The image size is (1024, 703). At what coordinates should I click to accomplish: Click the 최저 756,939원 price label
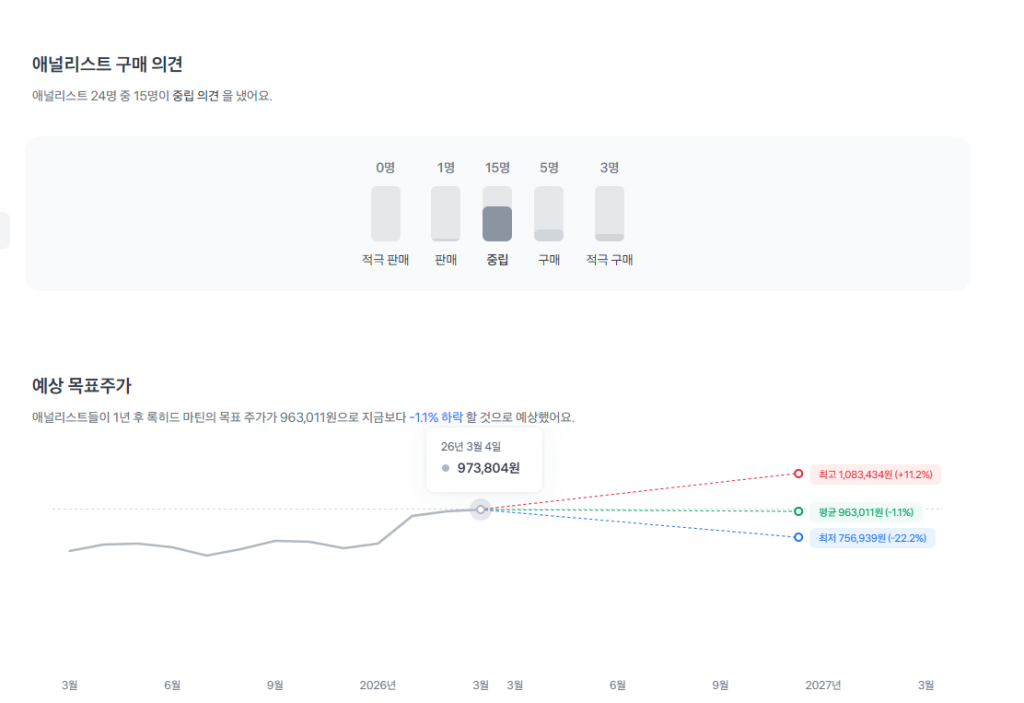click(x=872, y=538)
